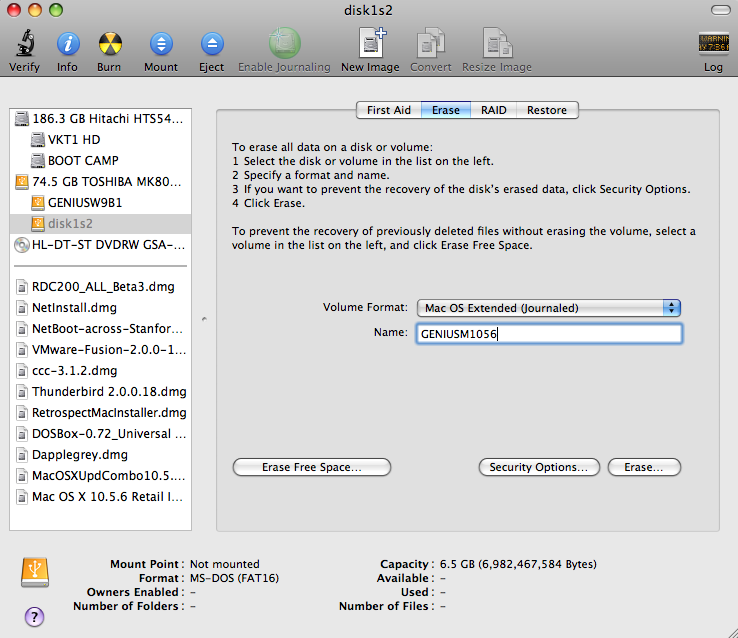Select RDC200_ALL_Beta3.dmg image
Screen dimensions: 738x638
click(x=100, y=287)
